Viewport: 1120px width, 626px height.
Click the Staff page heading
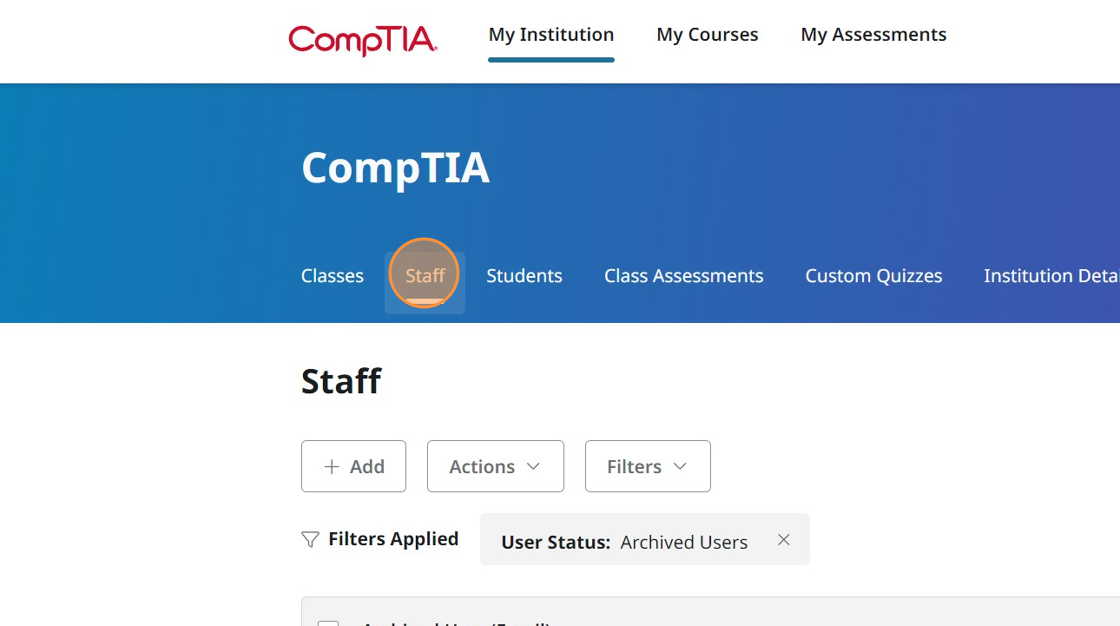point(341,381)
